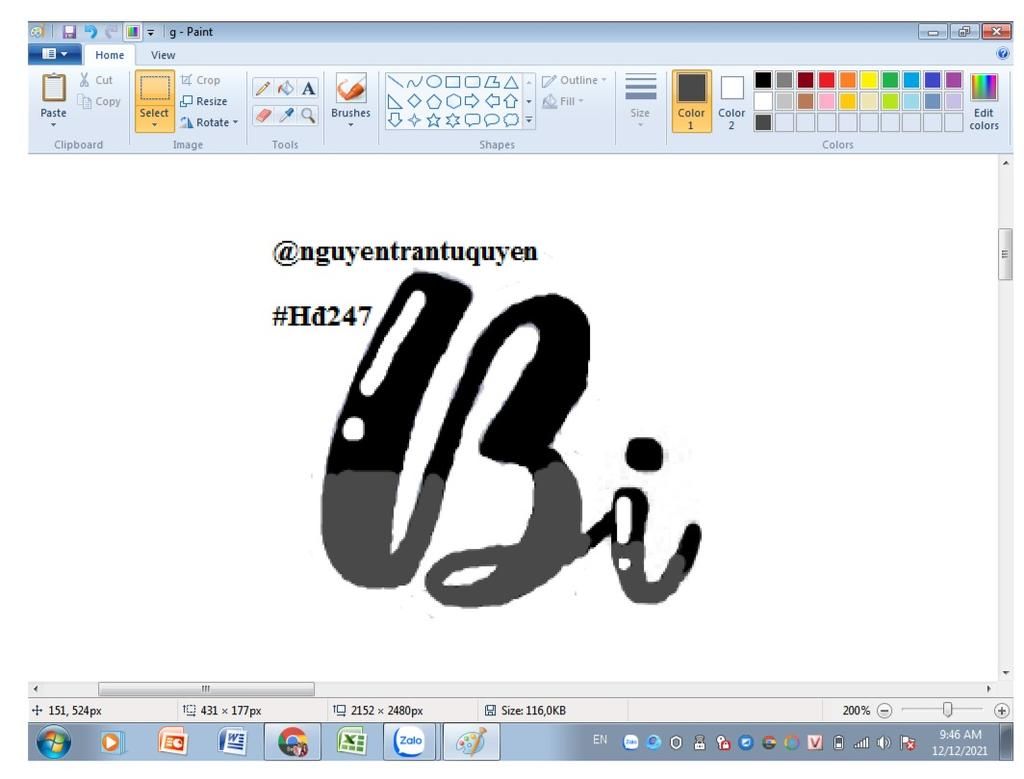
Task: Choose the Line shape
Action: point(394,82)
